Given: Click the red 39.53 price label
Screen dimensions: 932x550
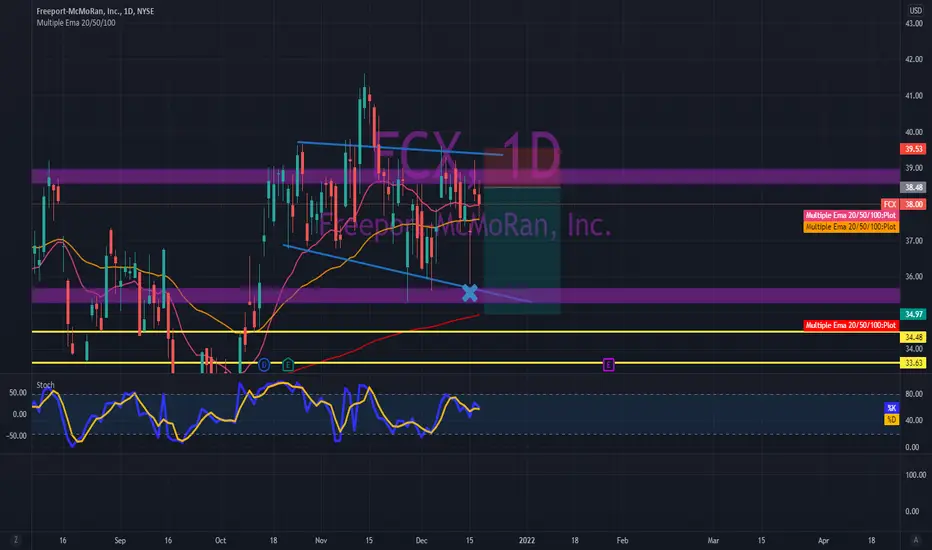Looking at the screenshot, I should point(913,149).
